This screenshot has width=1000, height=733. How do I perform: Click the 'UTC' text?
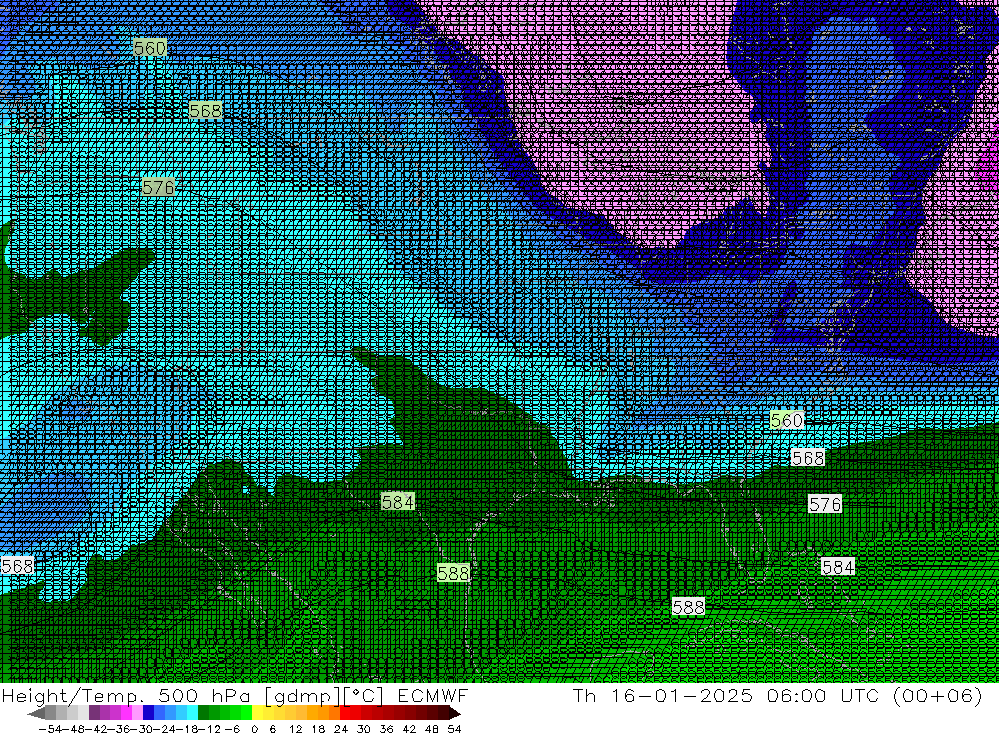(x=860, y=695)
